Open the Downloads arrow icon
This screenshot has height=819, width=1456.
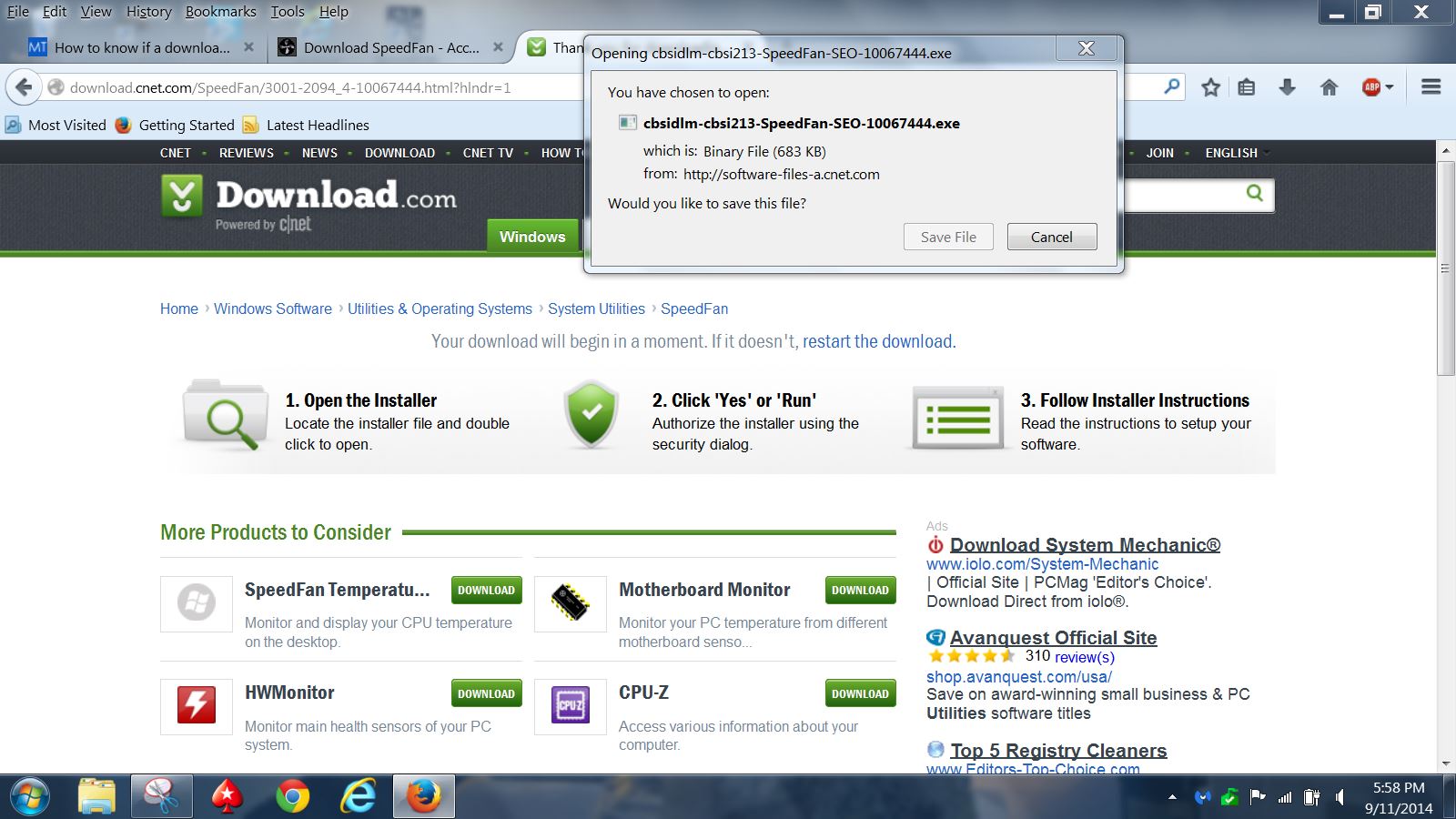[x=1287, y=87]
